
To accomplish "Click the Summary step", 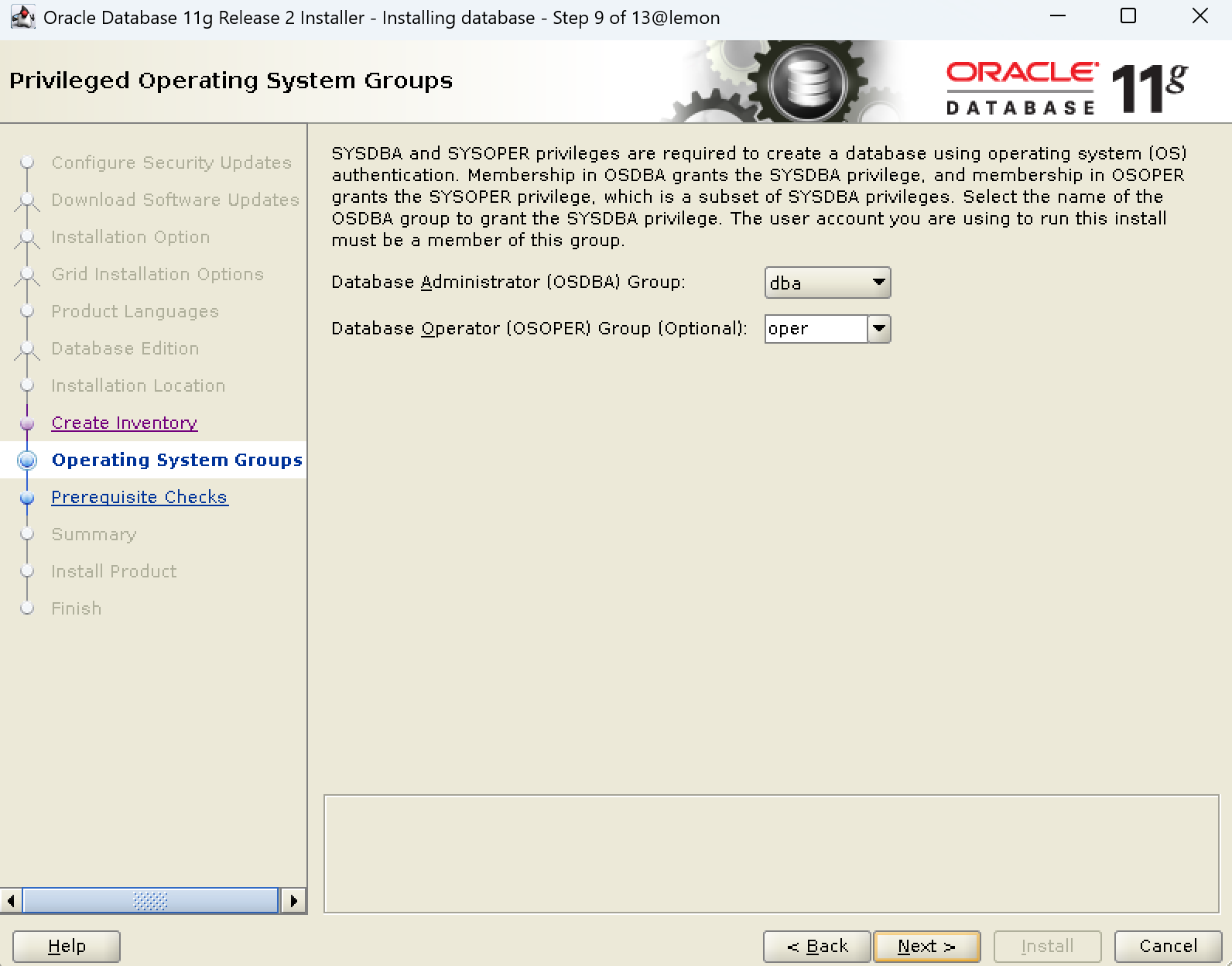I will click(x=94, y=534).
